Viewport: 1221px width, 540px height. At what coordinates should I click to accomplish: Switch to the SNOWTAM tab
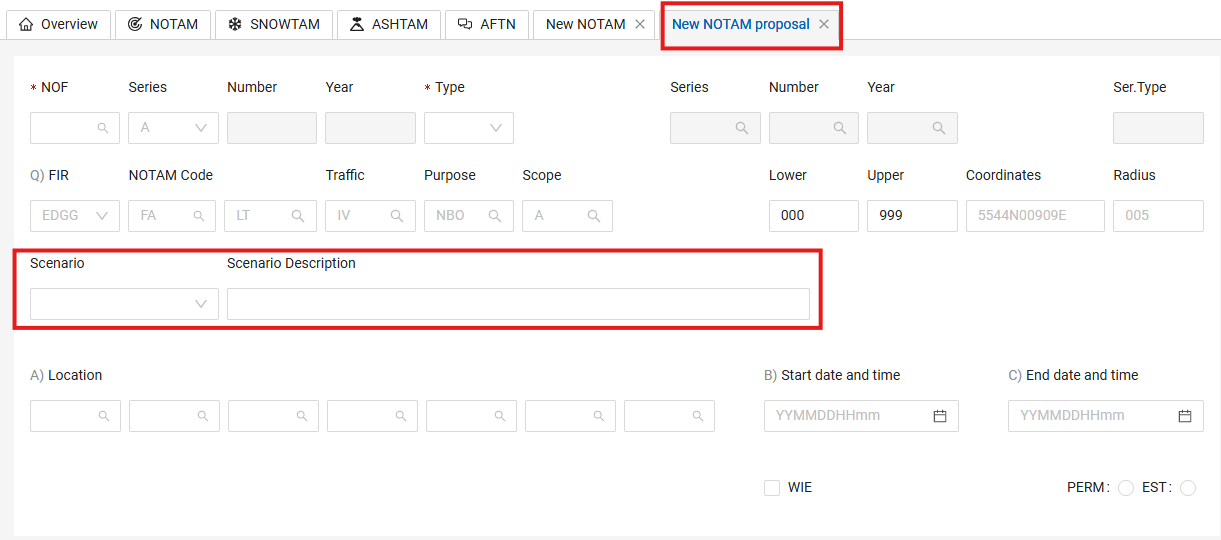(x=274, y=24)
